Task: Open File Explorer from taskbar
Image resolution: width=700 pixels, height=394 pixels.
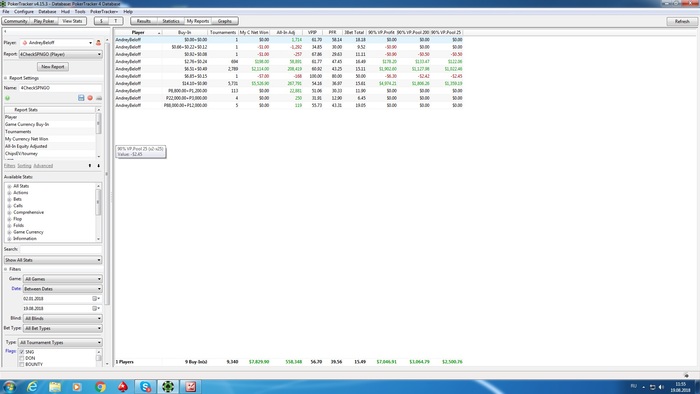Action: tap(55, 386)
